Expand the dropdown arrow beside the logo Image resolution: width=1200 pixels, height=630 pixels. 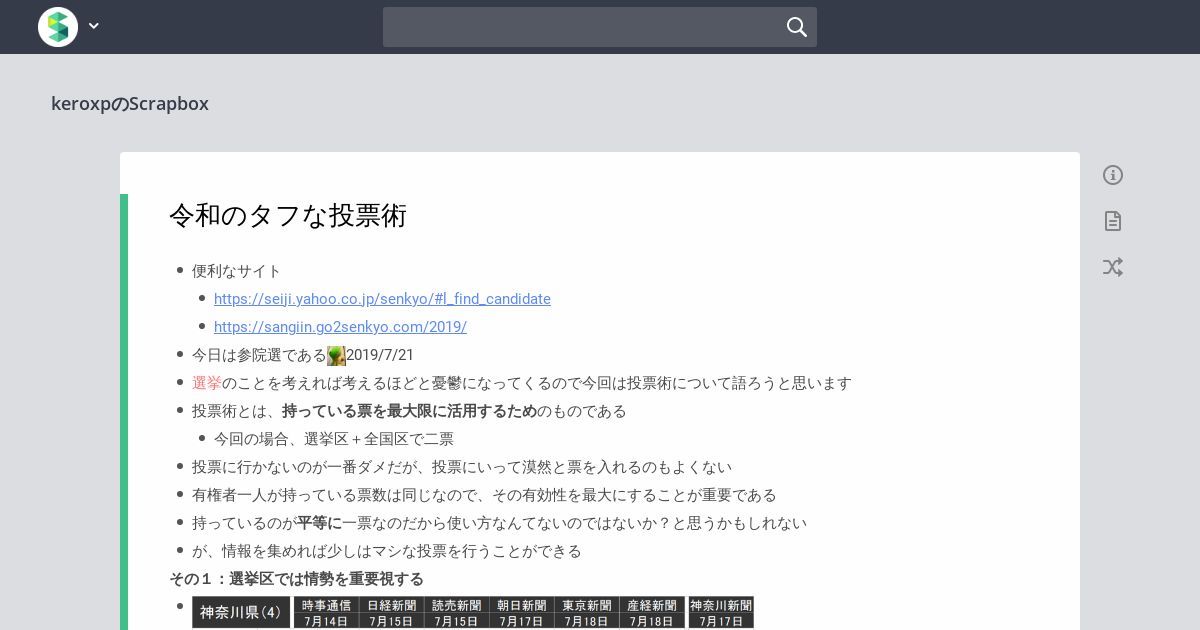(94, 27)
